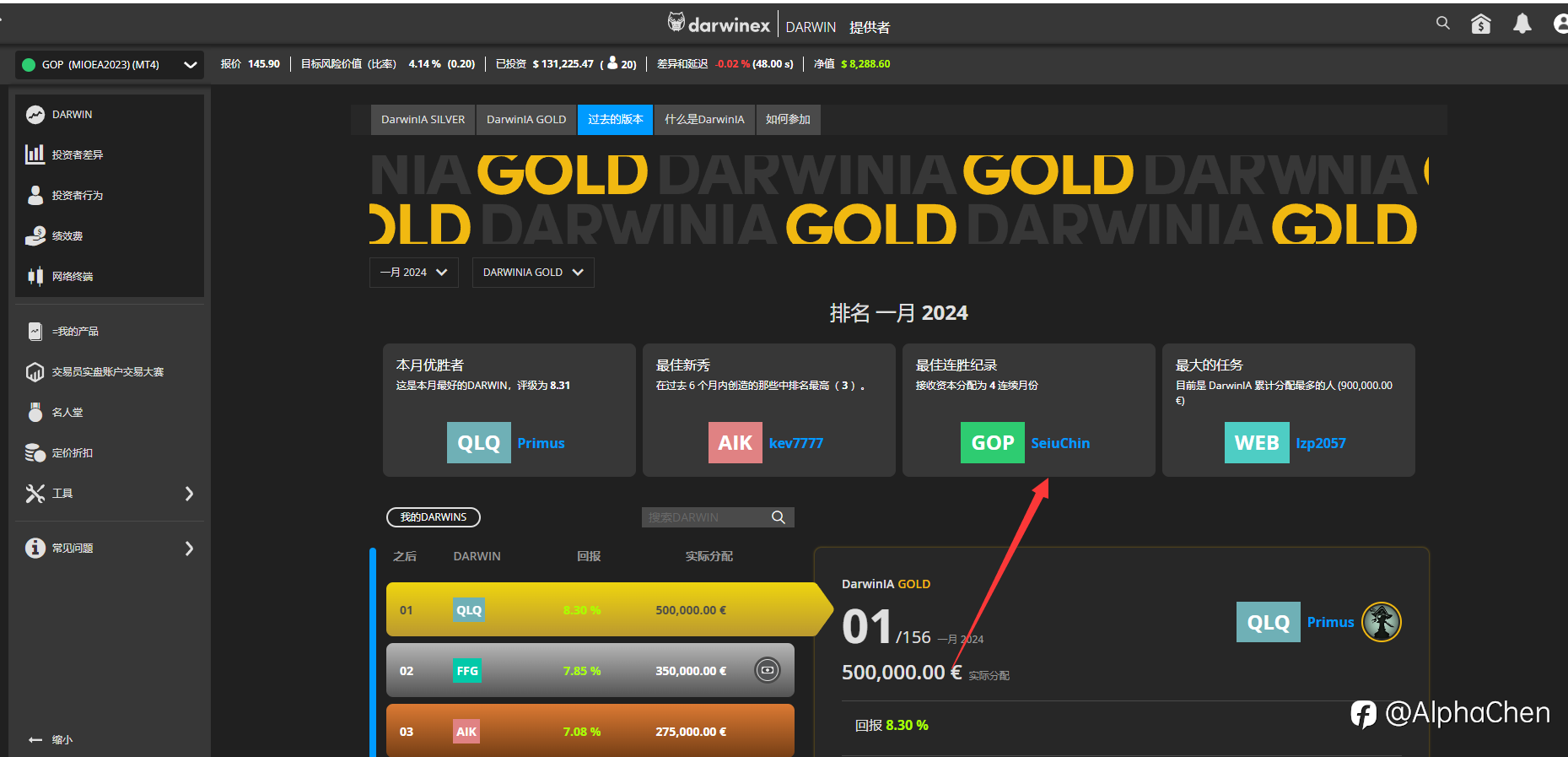The image size is (1568, 757).
Task: Open 定价折扣 coins icon
Action: (35, 452)
